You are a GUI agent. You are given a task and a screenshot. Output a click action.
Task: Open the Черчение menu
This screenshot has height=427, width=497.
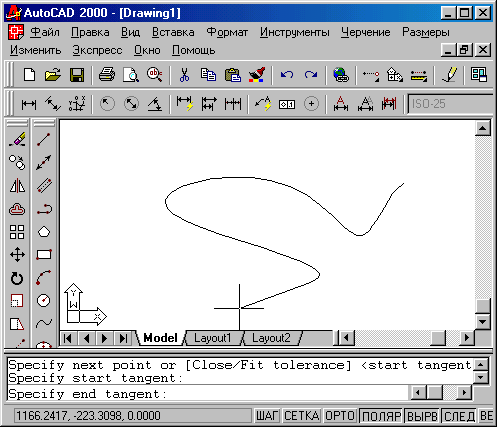pyautogui.click(x=365, y=32)
